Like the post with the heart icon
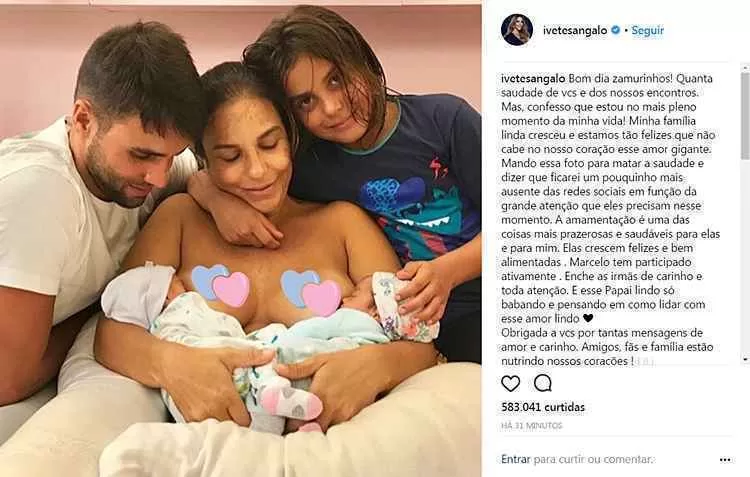750x477 pixels. [x=510, y=383]
